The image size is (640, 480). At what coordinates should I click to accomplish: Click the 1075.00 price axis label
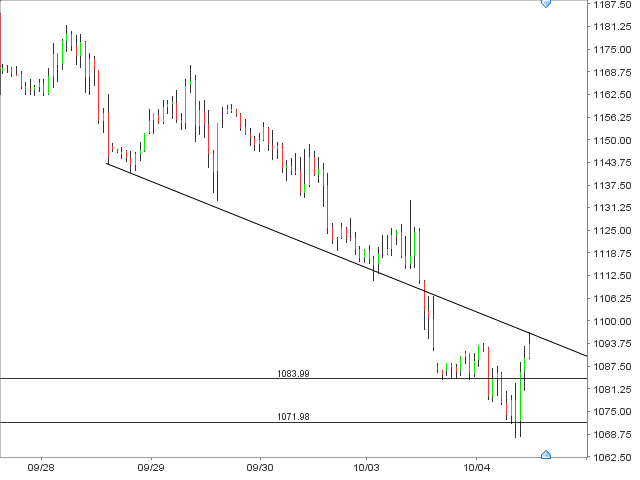point(612,411)
